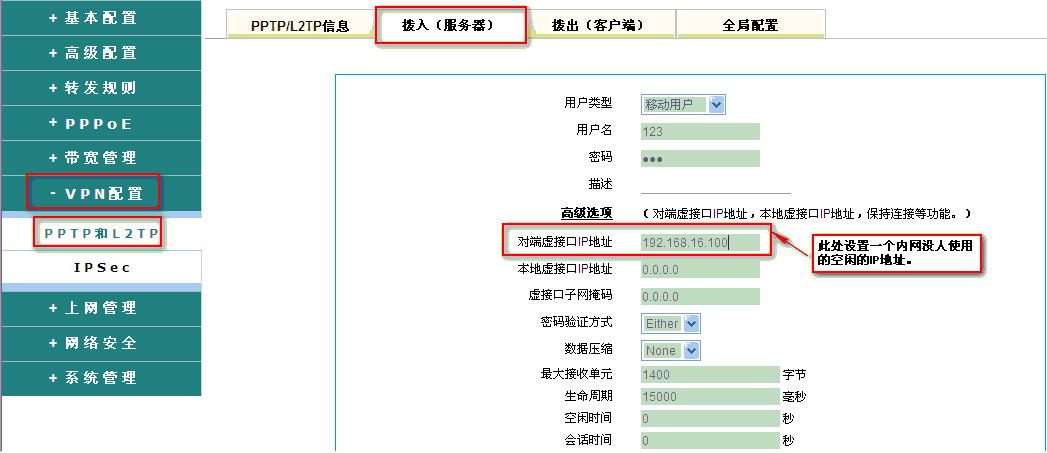The image size is (1047, 453).
Task: Expand the PPPoE sidebar section
Action: point(93,123)
